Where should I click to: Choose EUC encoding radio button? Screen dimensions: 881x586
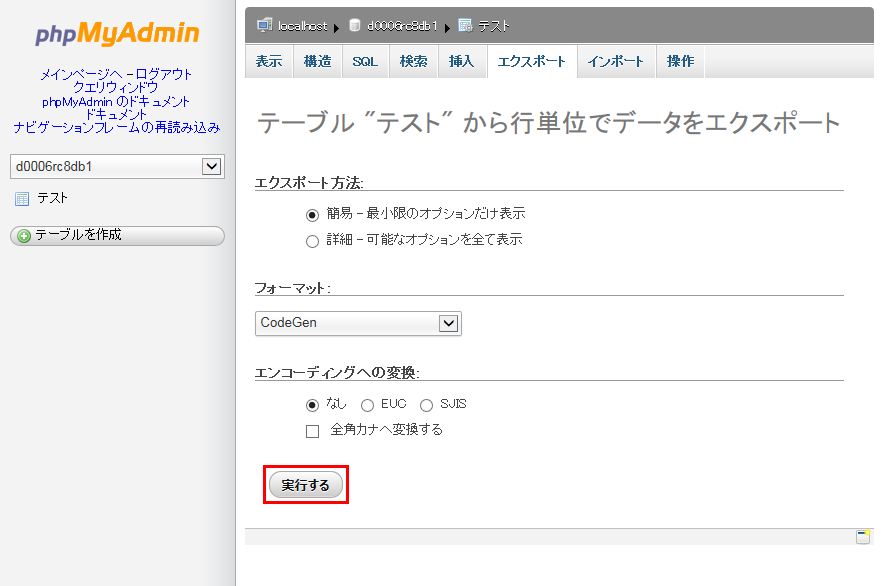pyautogui.click(x=367, y=405)
